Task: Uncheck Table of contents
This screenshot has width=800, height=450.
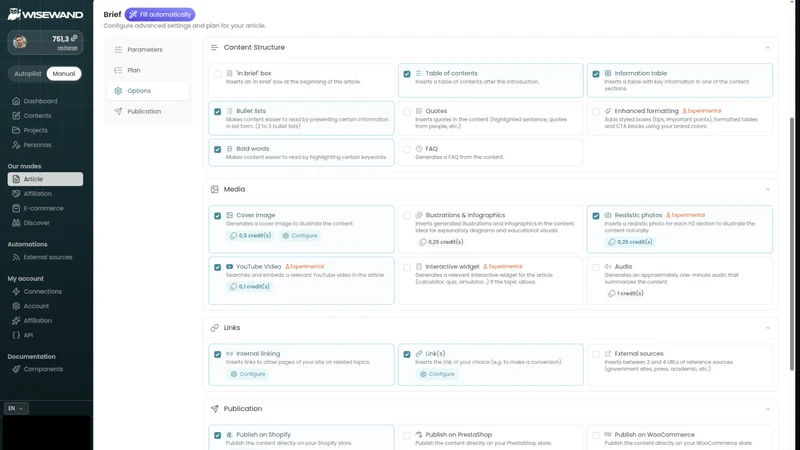Action: coord(407,74)
